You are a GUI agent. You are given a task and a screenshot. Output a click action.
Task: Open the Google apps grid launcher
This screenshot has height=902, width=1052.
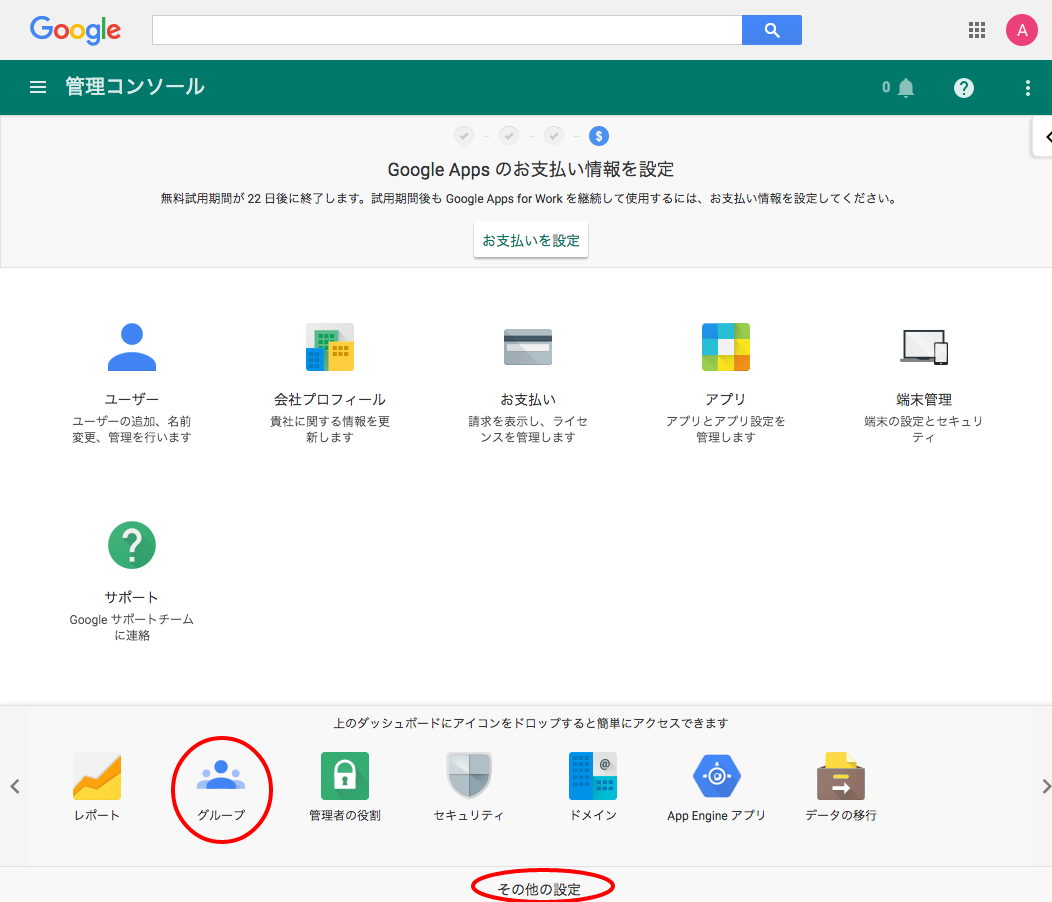[x=977, y=30]
